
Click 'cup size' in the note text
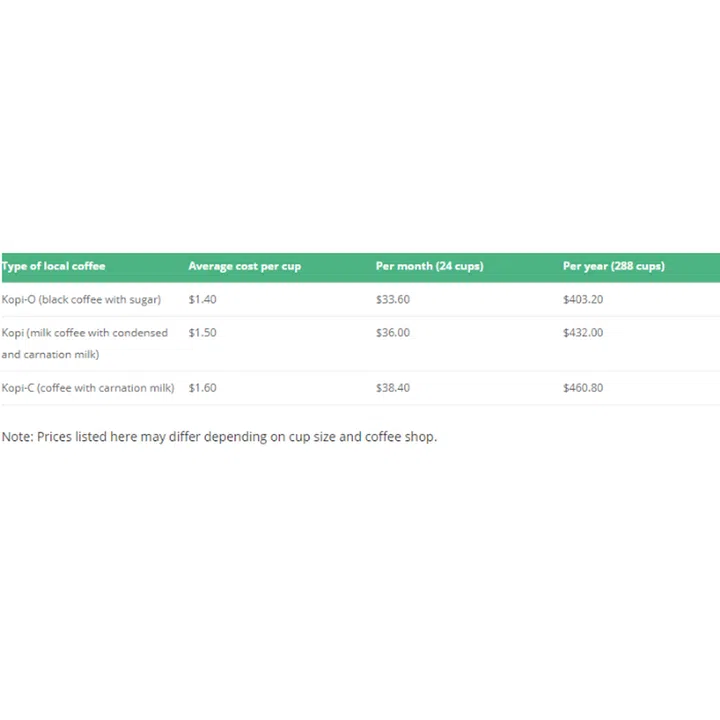click(311, 437)
